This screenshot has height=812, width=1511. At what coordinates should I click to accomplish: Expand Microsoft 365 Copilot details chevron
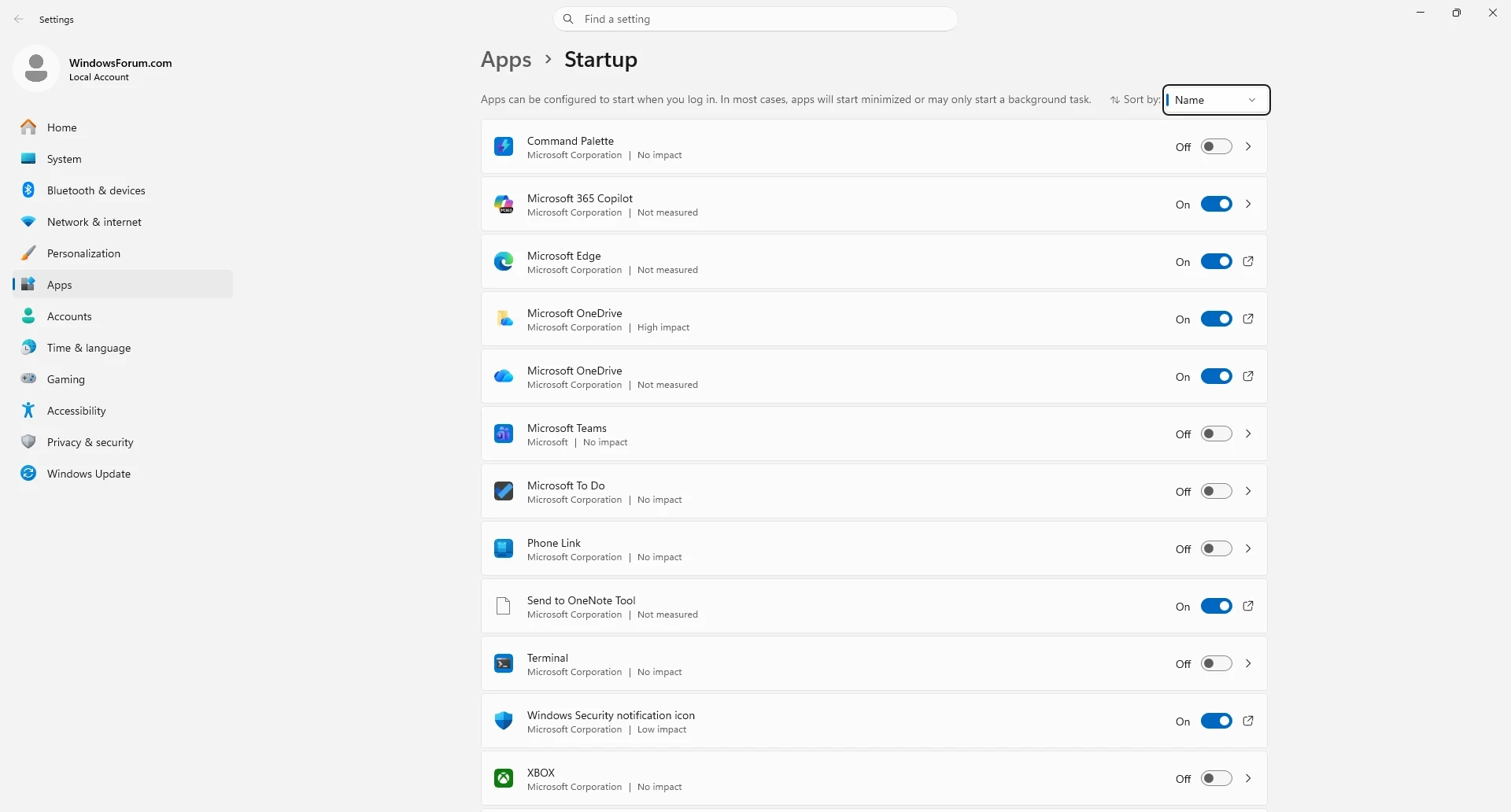tap(1248, 205)
